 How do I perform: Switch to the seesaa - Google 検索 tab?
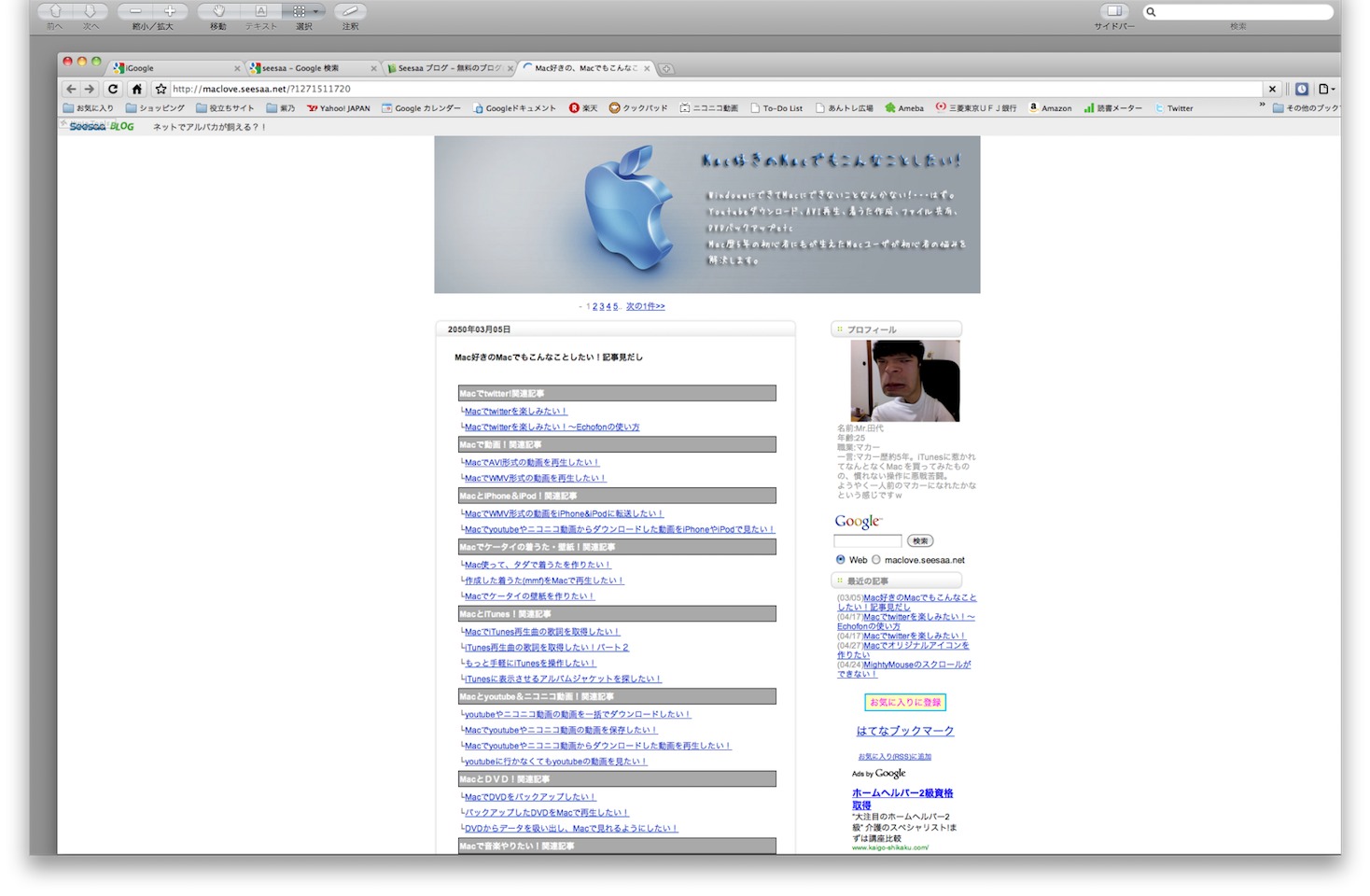(313, 68)
